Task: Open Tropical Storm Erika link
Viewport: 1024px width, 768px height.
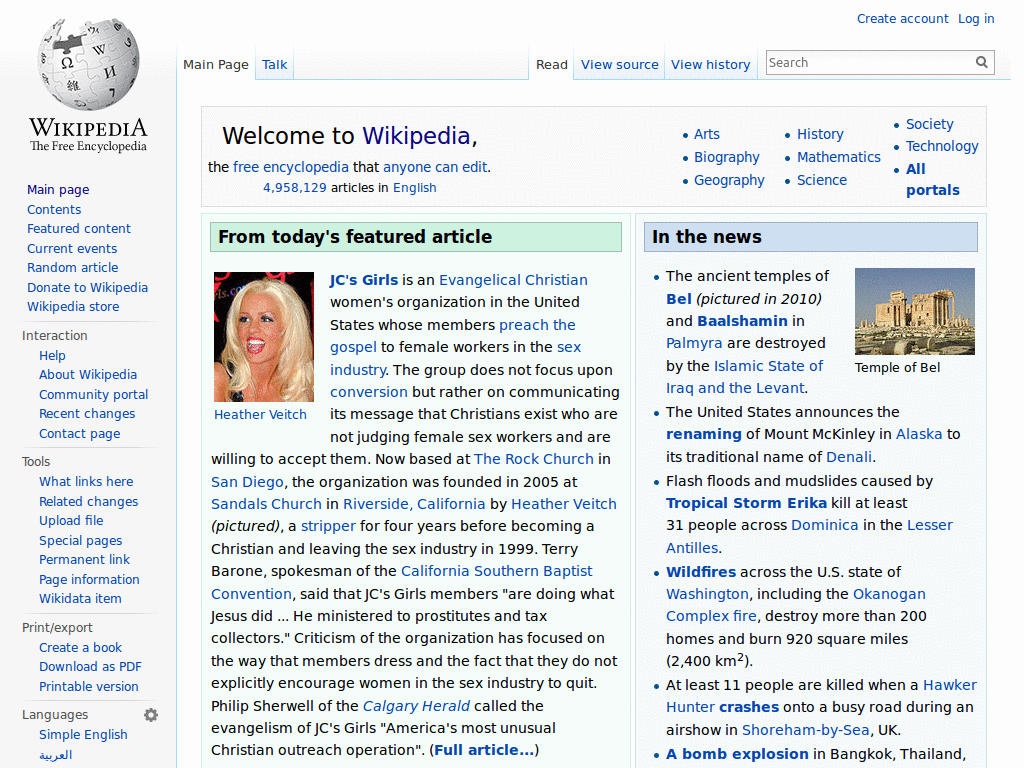Action: 746,504
